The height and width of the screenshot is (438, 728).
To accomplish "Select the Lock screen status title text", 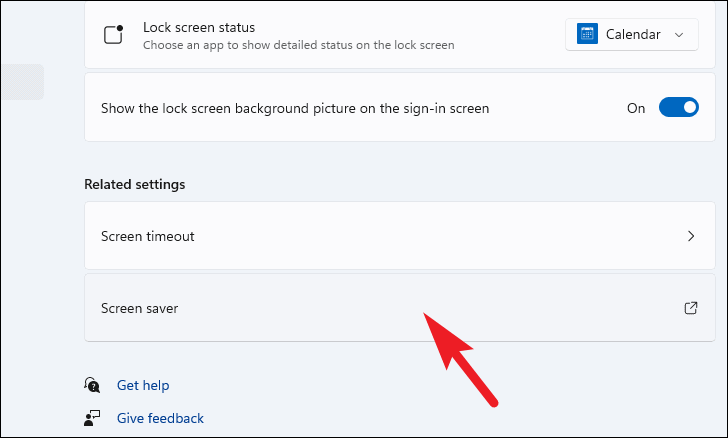I will 199,27.
